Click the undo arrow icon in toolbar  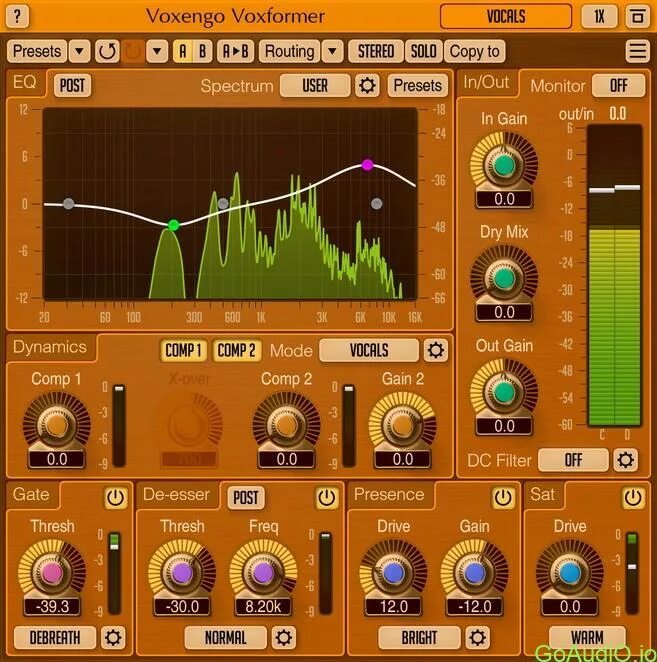point(107,51)
